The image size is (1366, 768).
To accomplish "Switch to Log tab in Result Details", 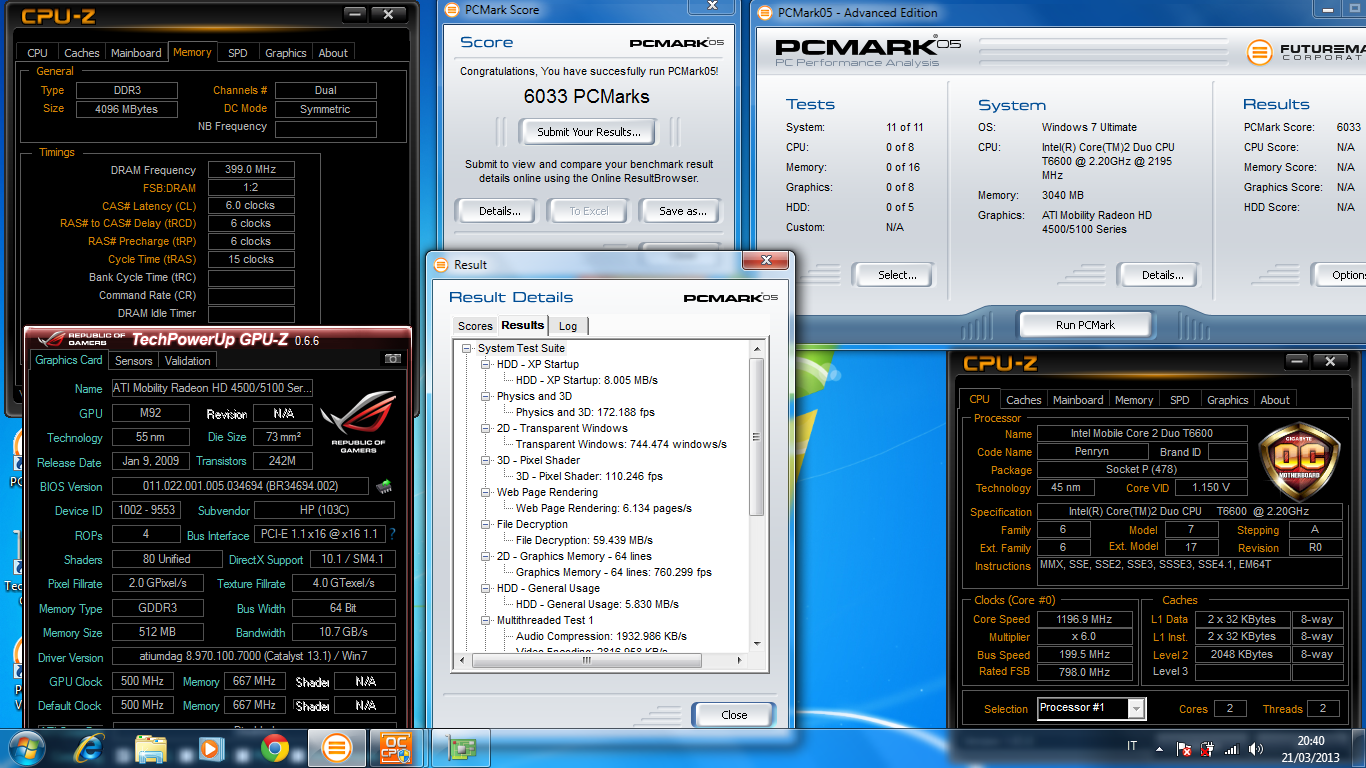I will 568,326.
